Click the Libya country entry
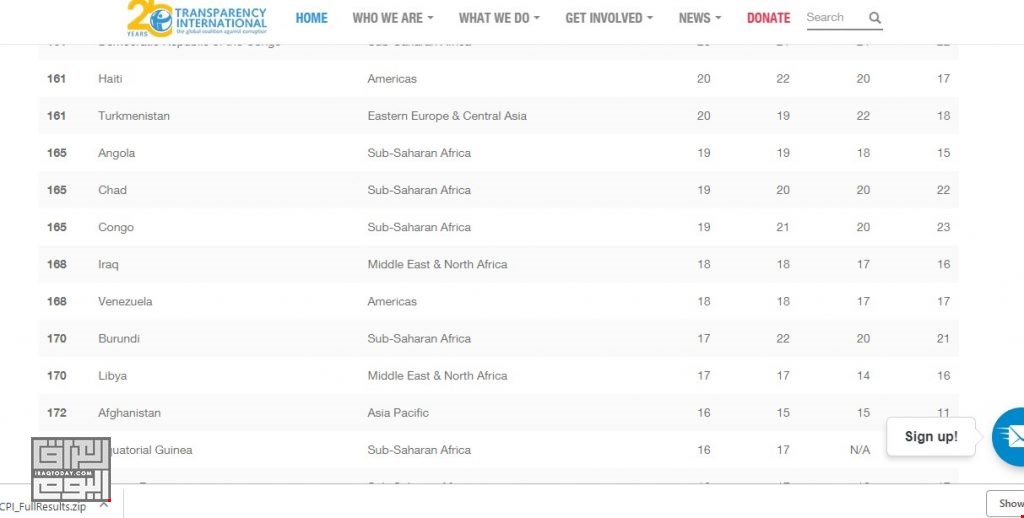The height and width of the screenshot is (518, 1024). pyautogui.click(x=112, y=376)
